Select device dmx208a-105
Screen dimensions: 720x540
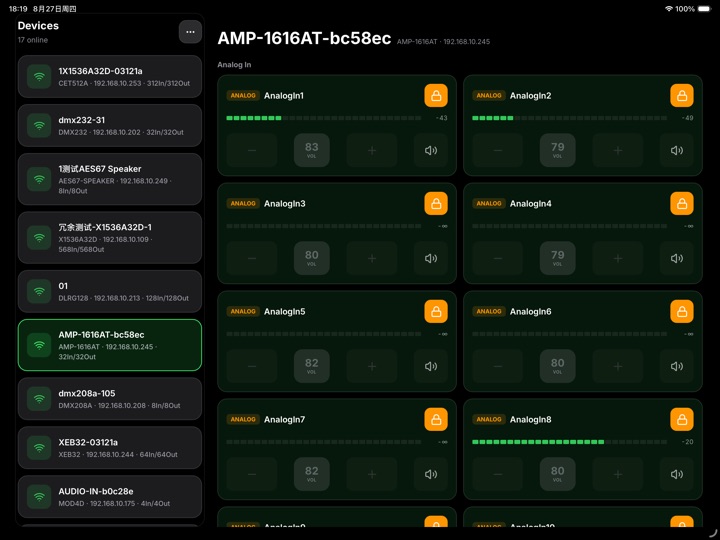(x=110, y=399)
